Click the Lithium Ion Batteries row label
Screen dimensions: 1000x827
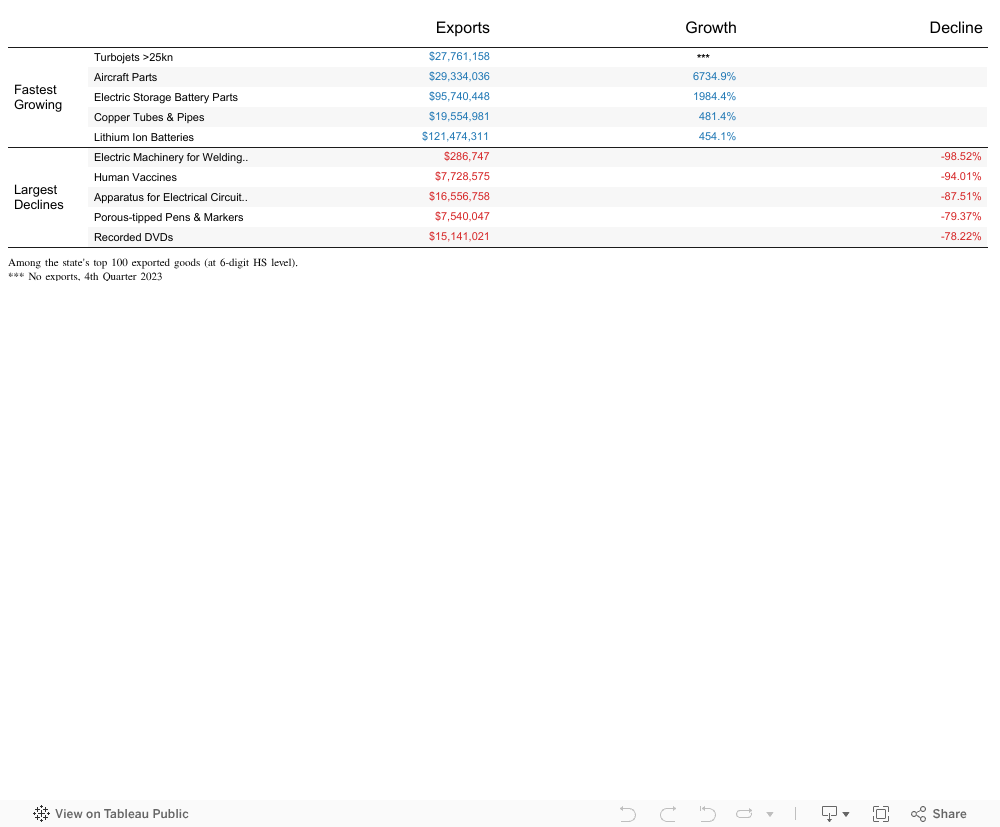click(144, 137)
